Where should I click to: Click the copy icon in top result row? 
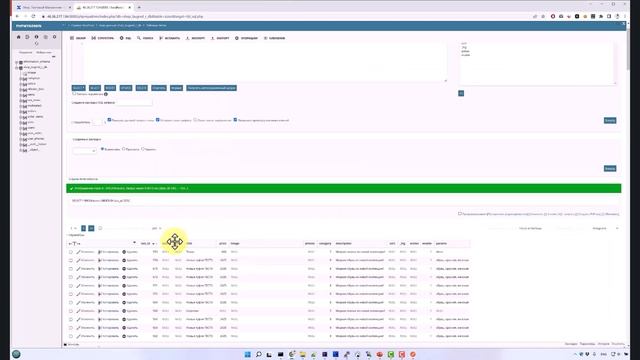click(100, 252)
